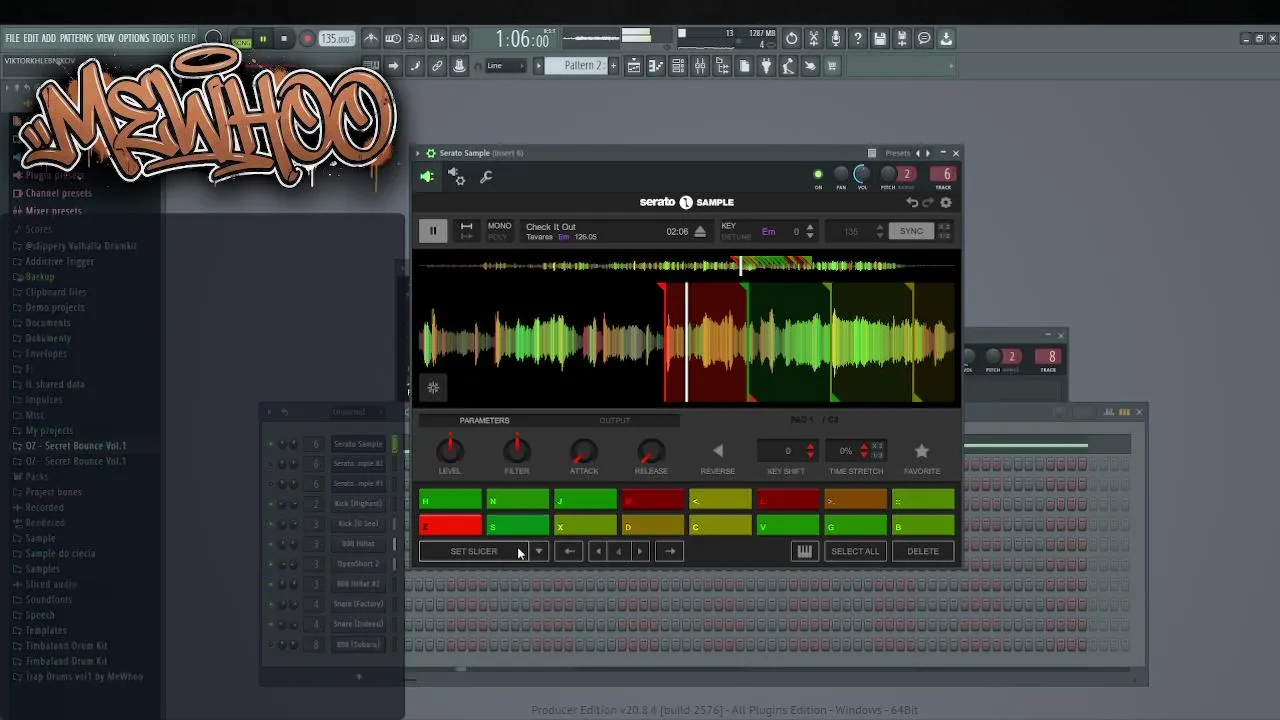This screenshot has width=1280, height=720.
Task: Click the green speaker plugin editor icon
Action: (x=427, y=177)
